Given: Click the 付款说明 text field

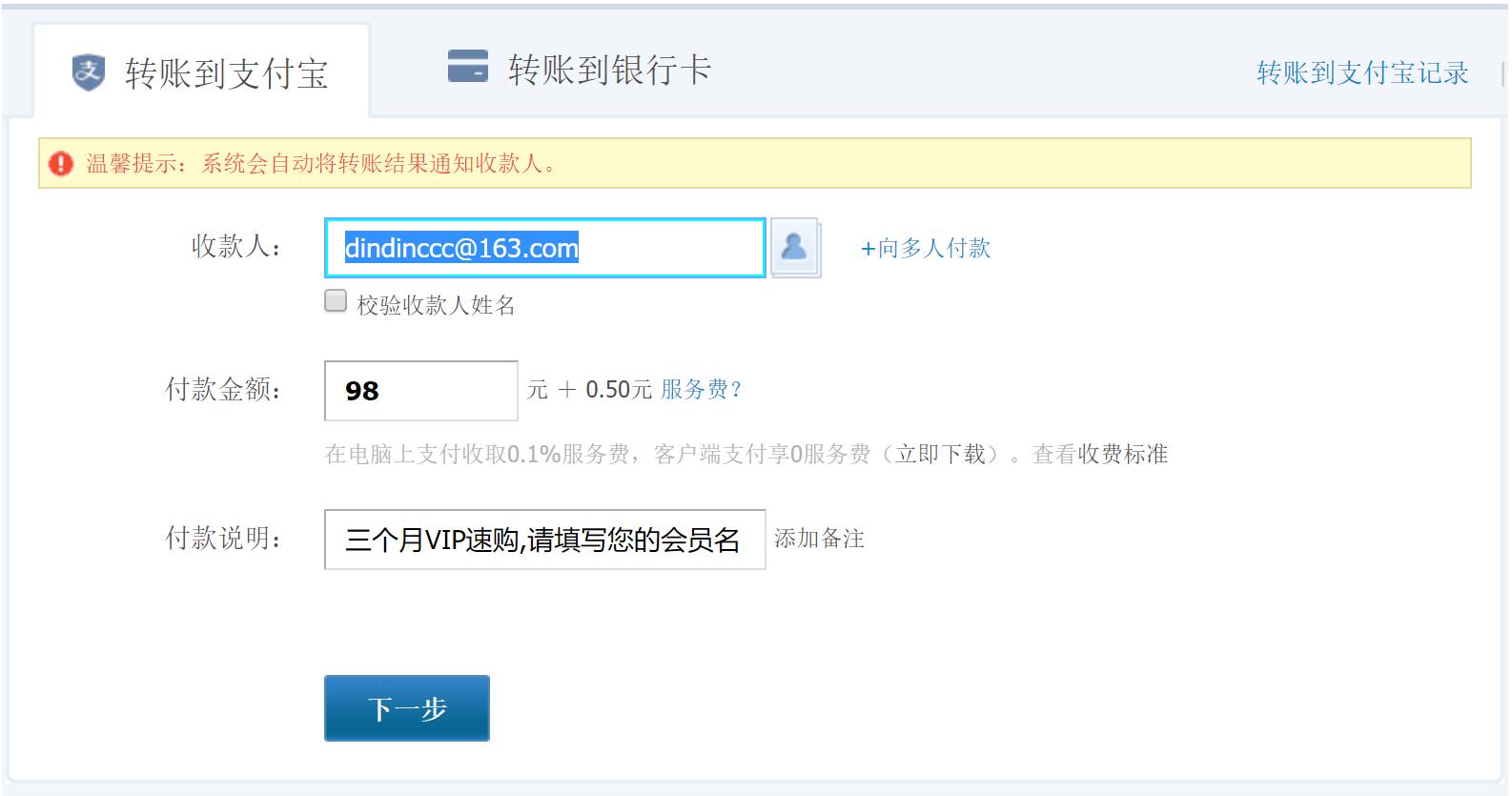Looking at the screenshot, I should [543, 540].
